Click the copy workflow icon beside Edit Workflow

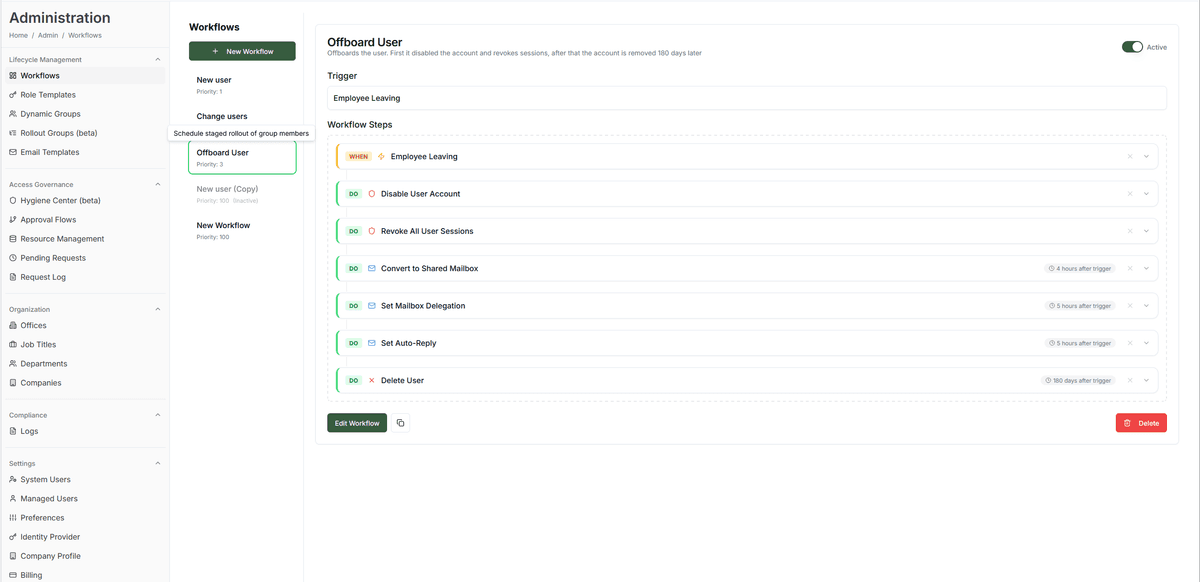coord(400,422)
